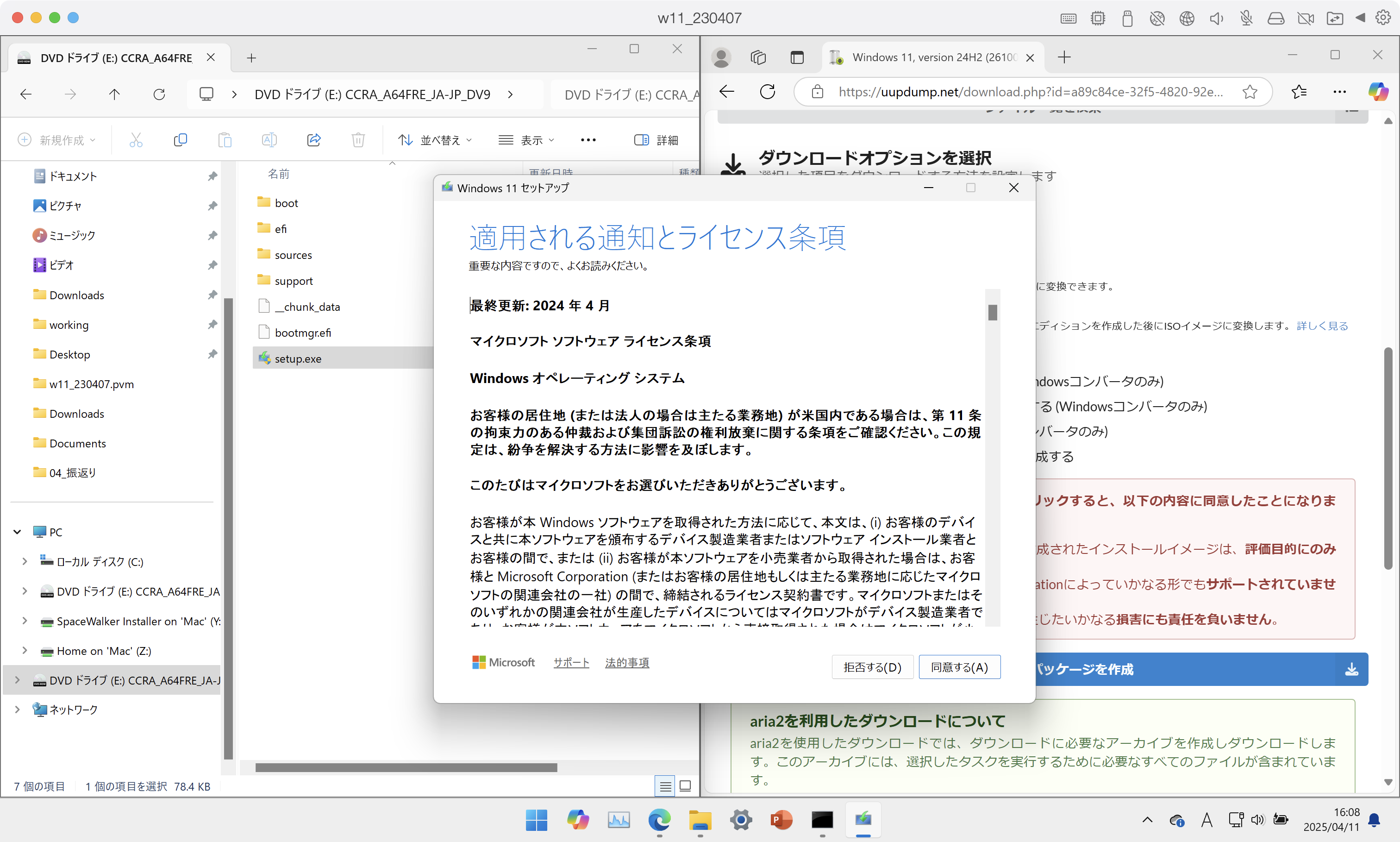The image size is (1400, 842).
Task: Switch Explorer to details list view
Action: [x=665, y=786]
